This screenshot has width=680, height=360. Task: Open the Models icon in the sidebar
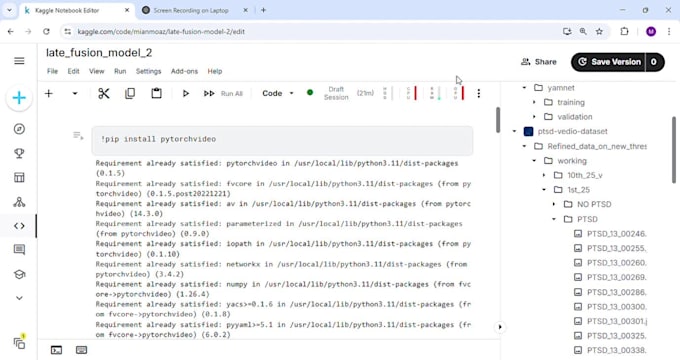[19, 202]
